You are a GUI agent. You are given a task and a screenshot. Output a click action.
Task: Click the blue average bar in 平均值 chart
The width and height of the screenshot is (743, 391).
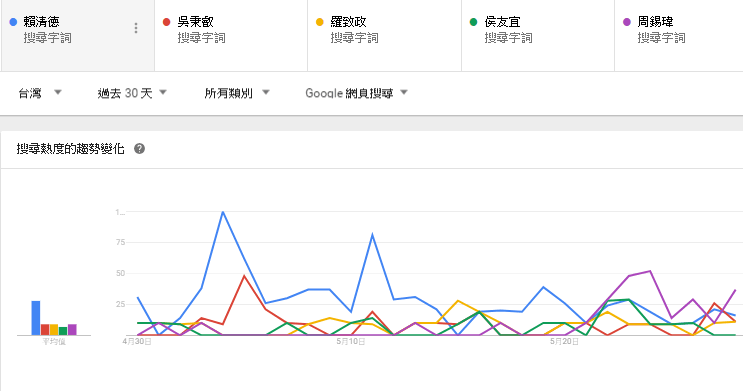click(x=36, y=318)
